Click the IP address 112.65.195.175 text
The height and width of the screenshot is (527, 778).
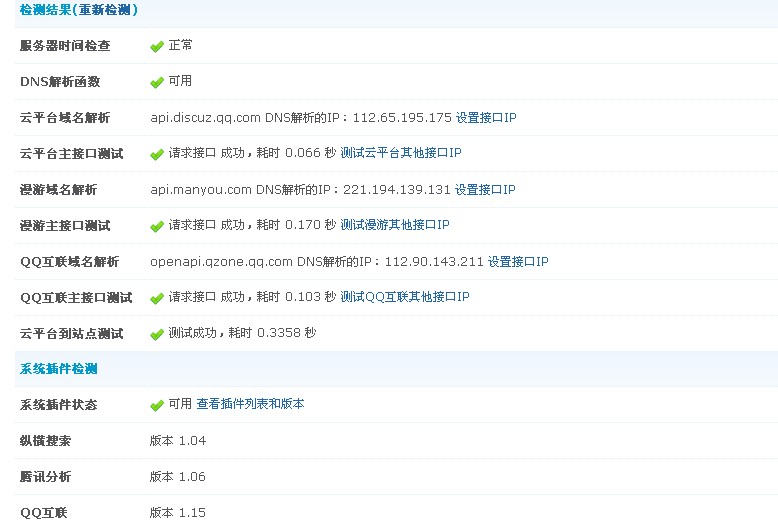click(x=402, y=118)
